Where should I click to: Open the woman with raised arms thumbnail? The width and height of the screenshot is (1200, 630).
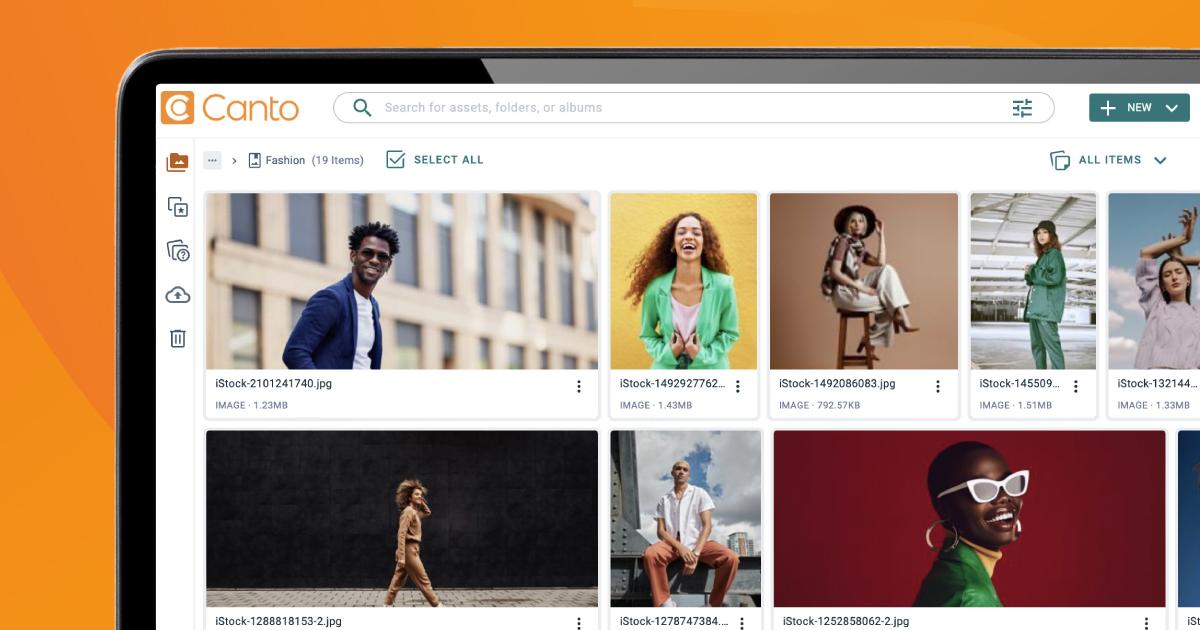tap(1154, 282)
